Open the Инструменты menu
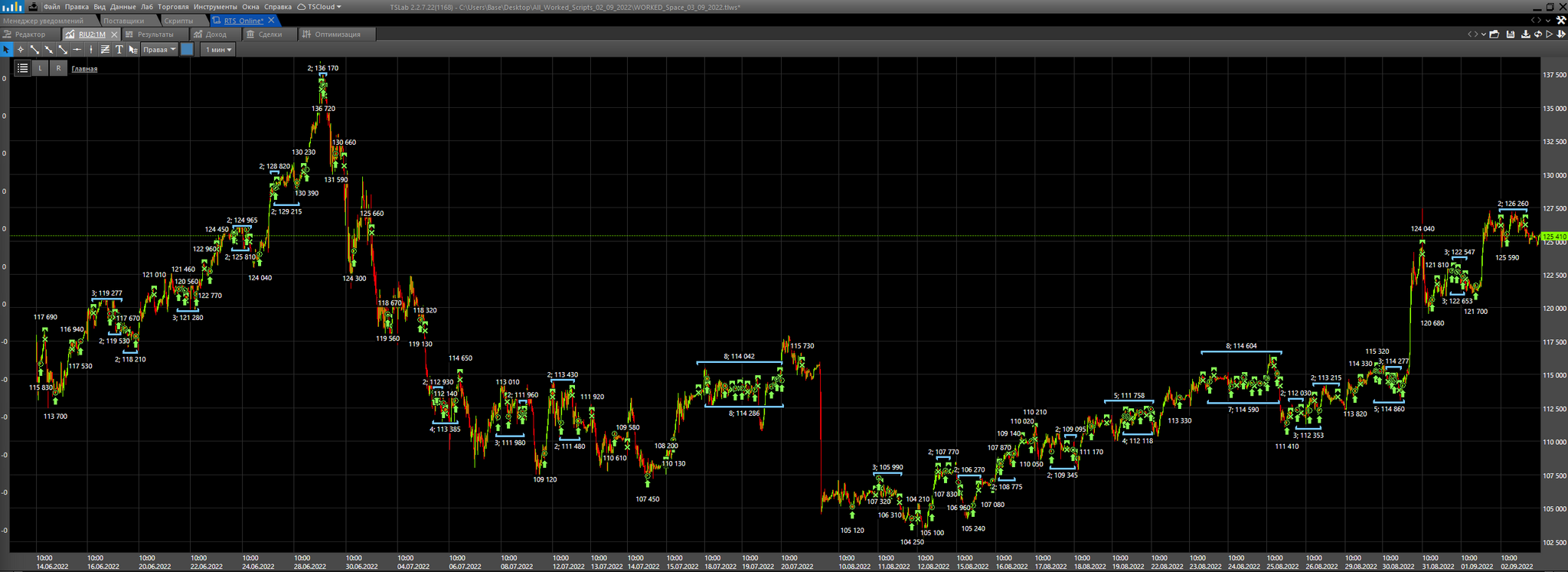1568x572 pixels. click(x=215, y=7)
